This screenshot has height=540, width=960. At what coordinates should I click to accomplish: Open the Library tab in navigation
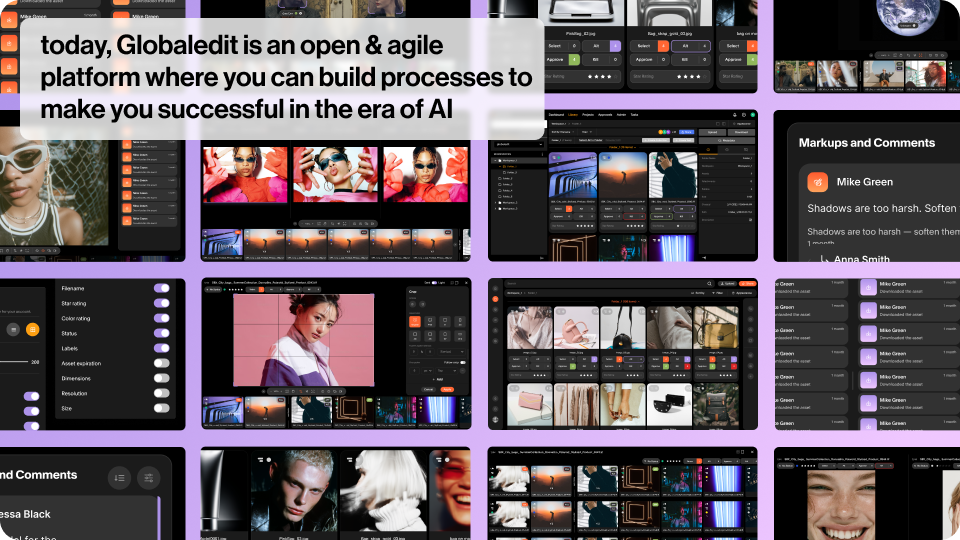click(x=573, y=116)
